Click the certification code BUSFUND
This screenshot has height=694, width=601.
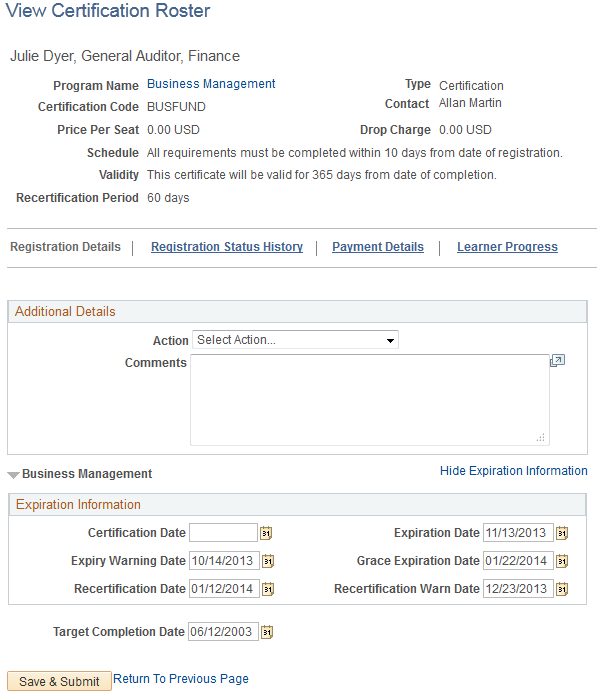176,107
